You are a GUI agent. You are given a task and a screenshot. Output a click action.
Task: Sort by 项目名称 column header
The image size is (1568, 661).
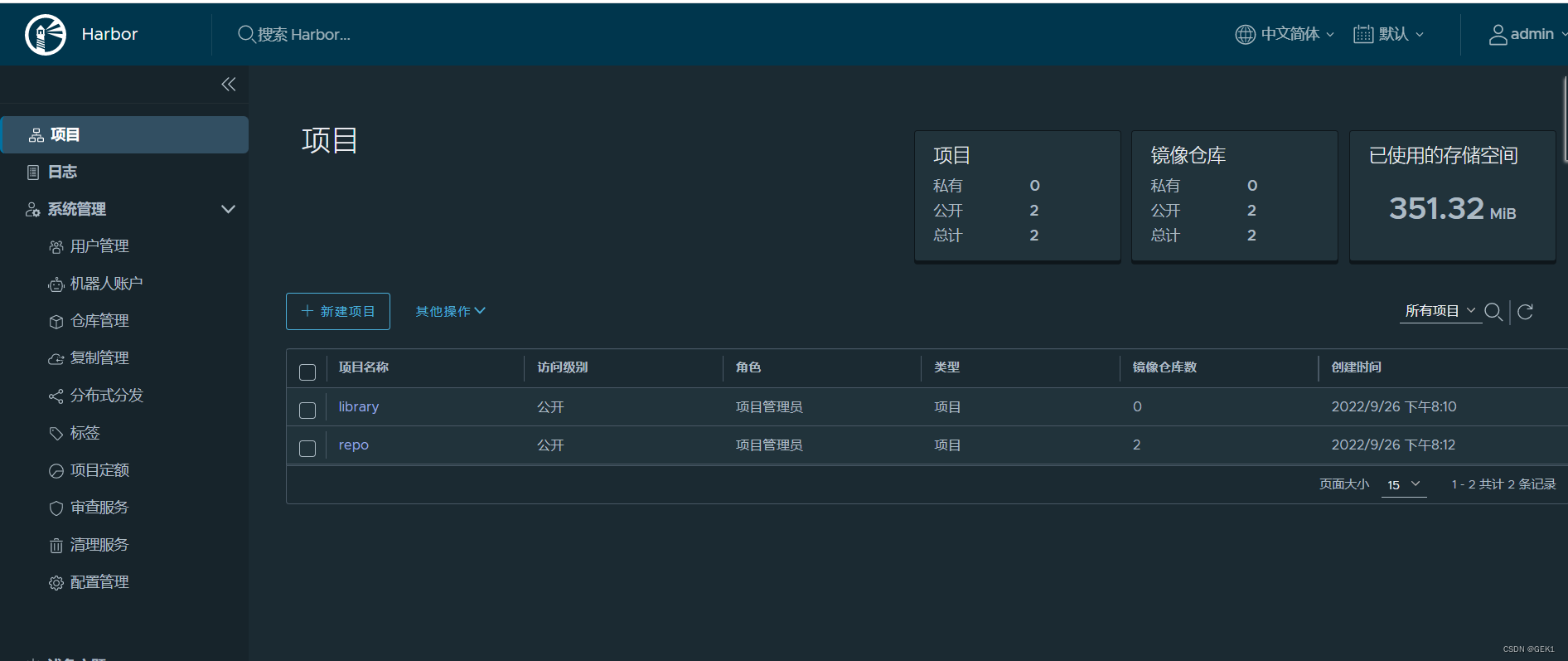(x=363, y=367)
